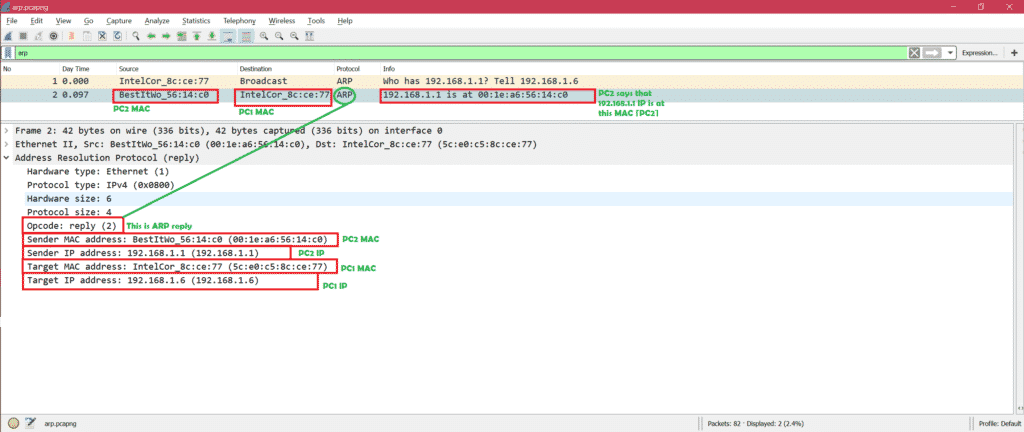1024x432 pixels.
Task: Toggle packet list colorization
Action: (x=246, y=36)
